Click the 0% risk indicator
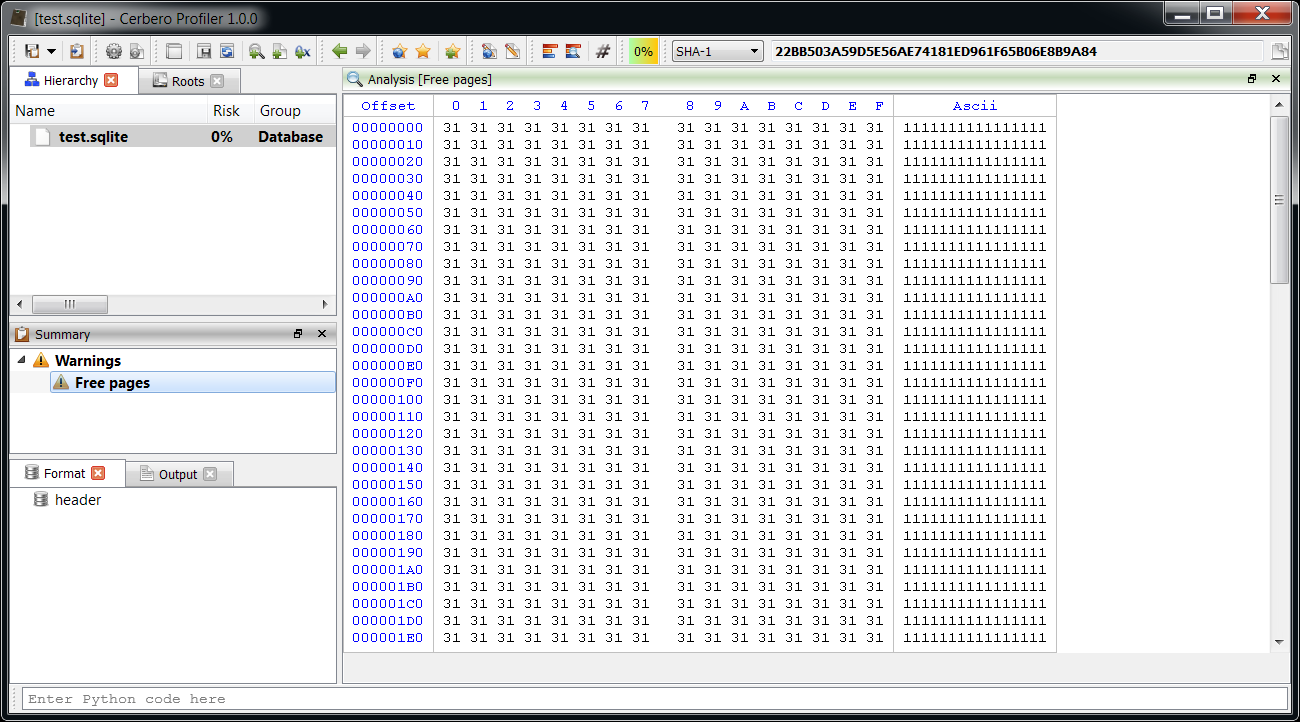The height and width of the screenshot is (722, 1300). (643, 51)
